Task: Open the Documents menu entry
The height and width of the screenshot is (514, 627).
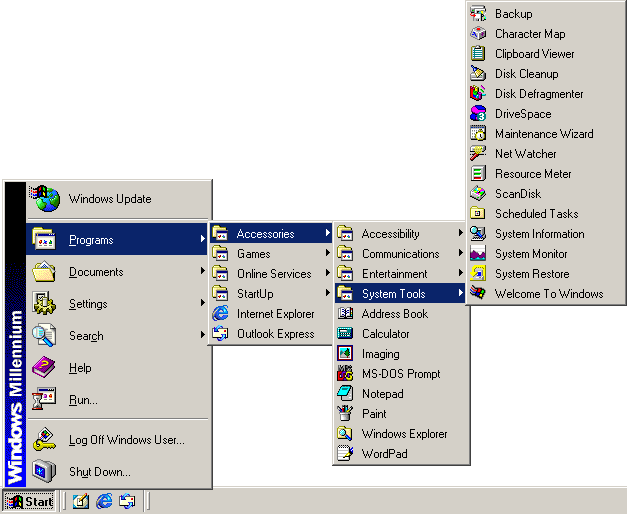Action: (x=117, y=271)
